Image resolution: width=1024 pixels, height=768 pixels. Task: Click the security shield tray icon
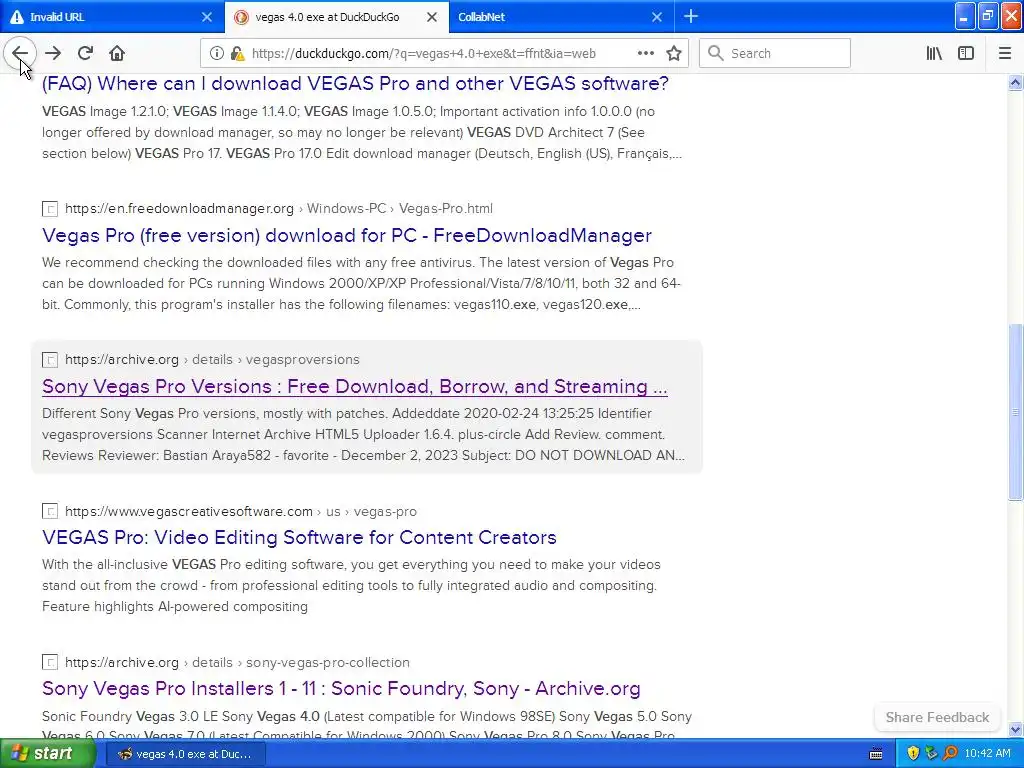pos(912,753)
